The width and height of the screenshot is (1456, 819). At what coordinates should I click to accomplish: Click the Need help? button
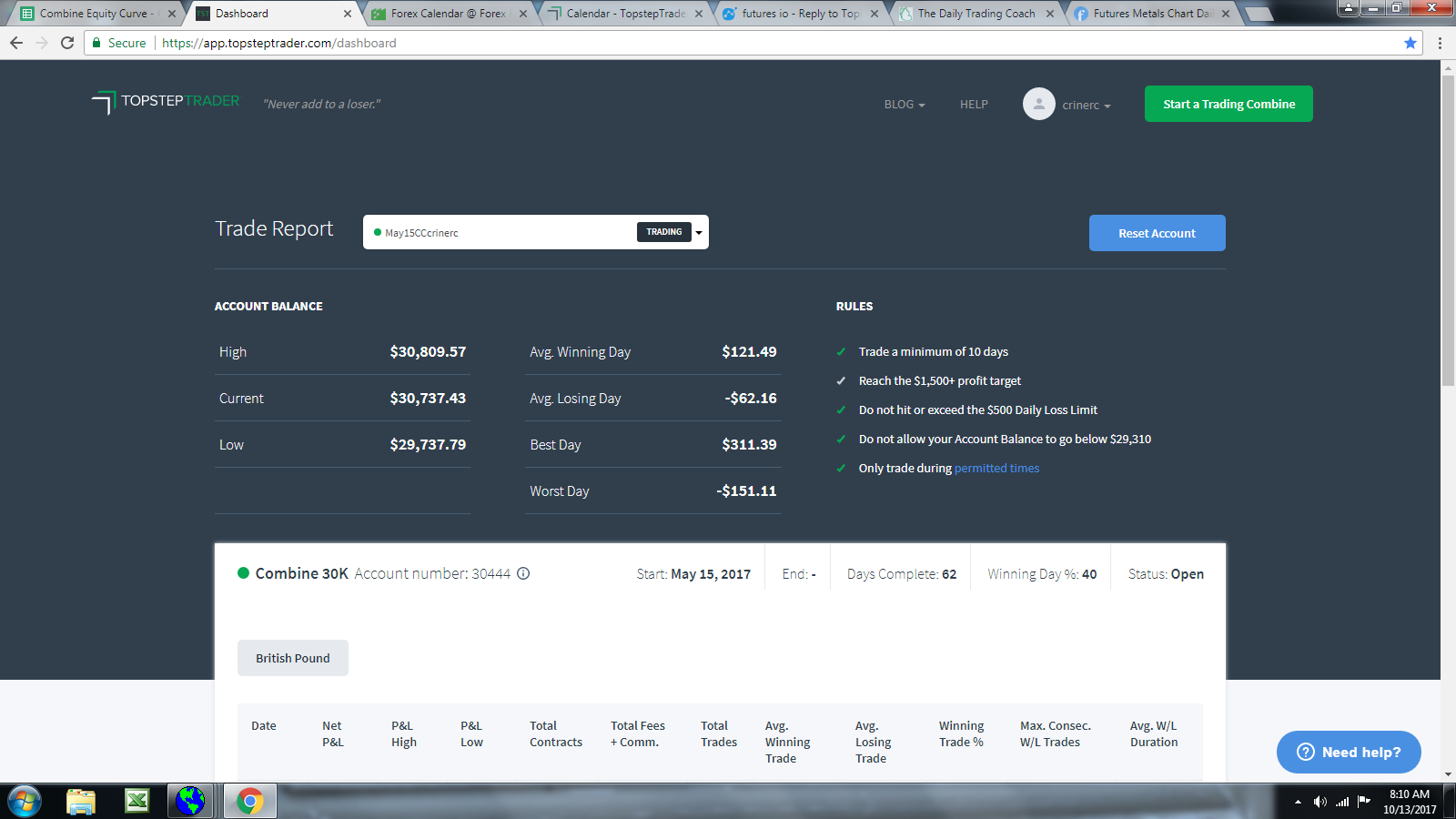click(1349, 752)
